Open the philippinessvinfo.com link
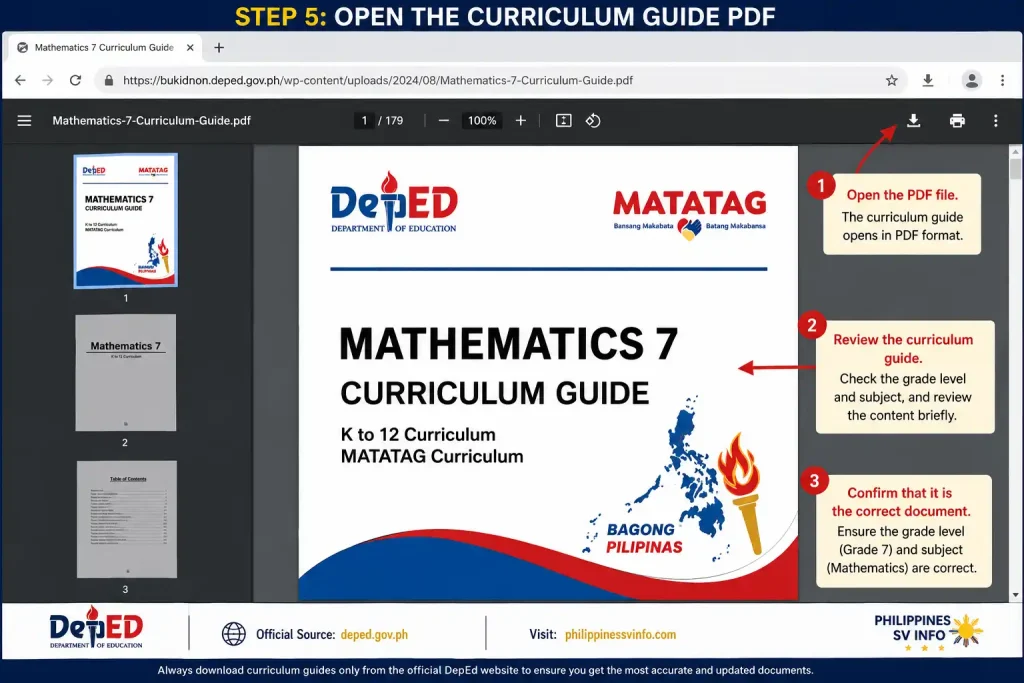The image size is (1024, 683). tap(620, 634)
